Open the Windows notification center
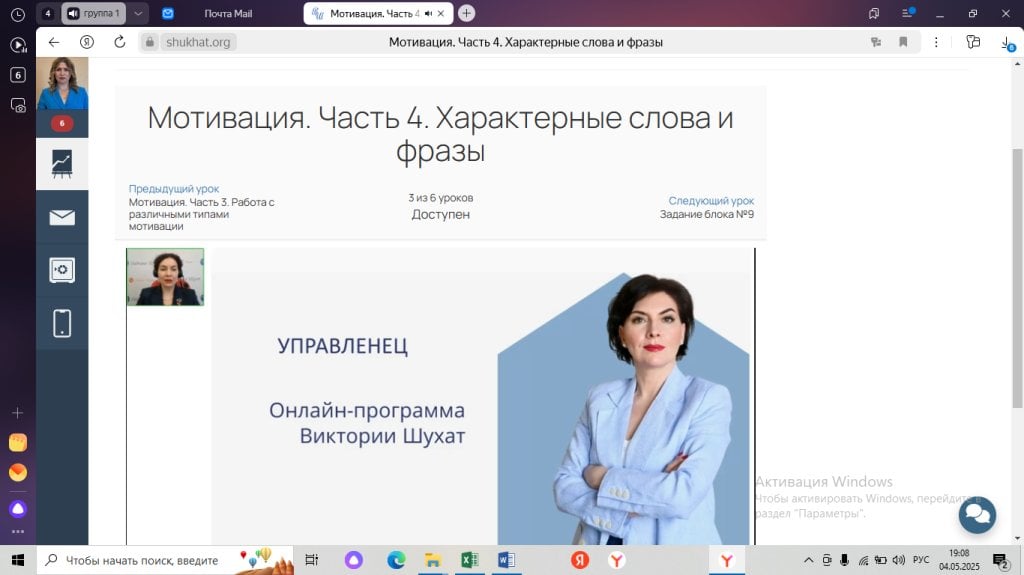1024x575 pixels. coord(1001,561)
